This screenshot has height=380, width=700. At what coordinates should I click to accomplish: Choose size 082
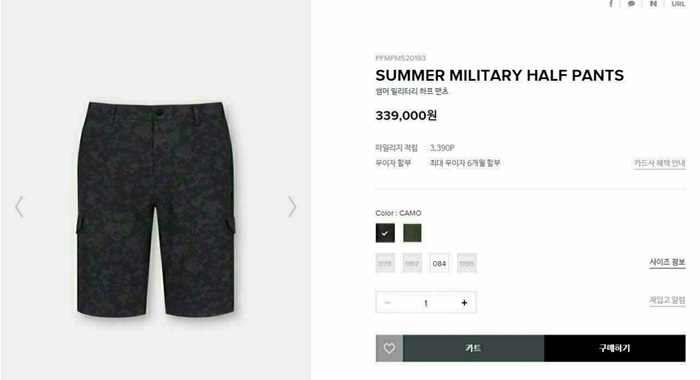point(412,263)
